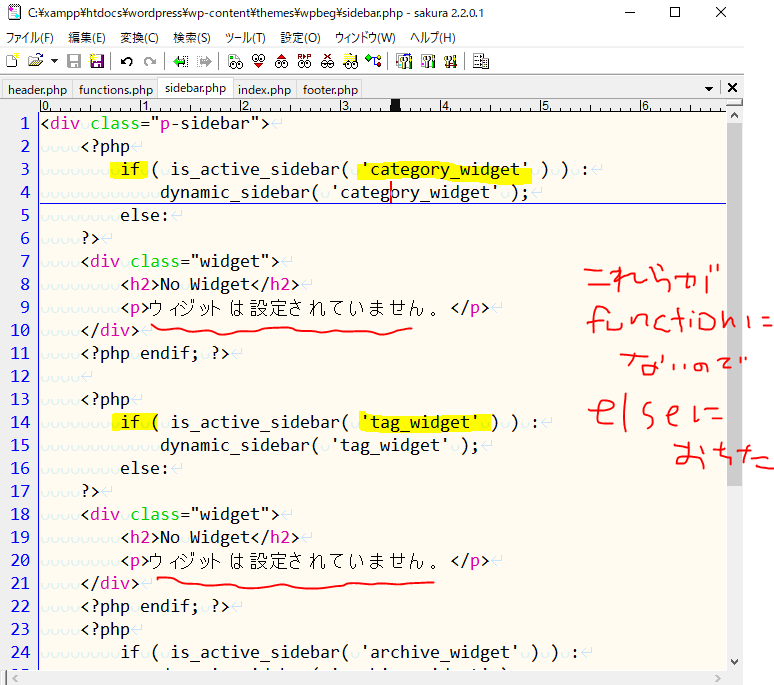Open type settings list icon
Screen dimensions: 774x685
[x=404, y=61]
